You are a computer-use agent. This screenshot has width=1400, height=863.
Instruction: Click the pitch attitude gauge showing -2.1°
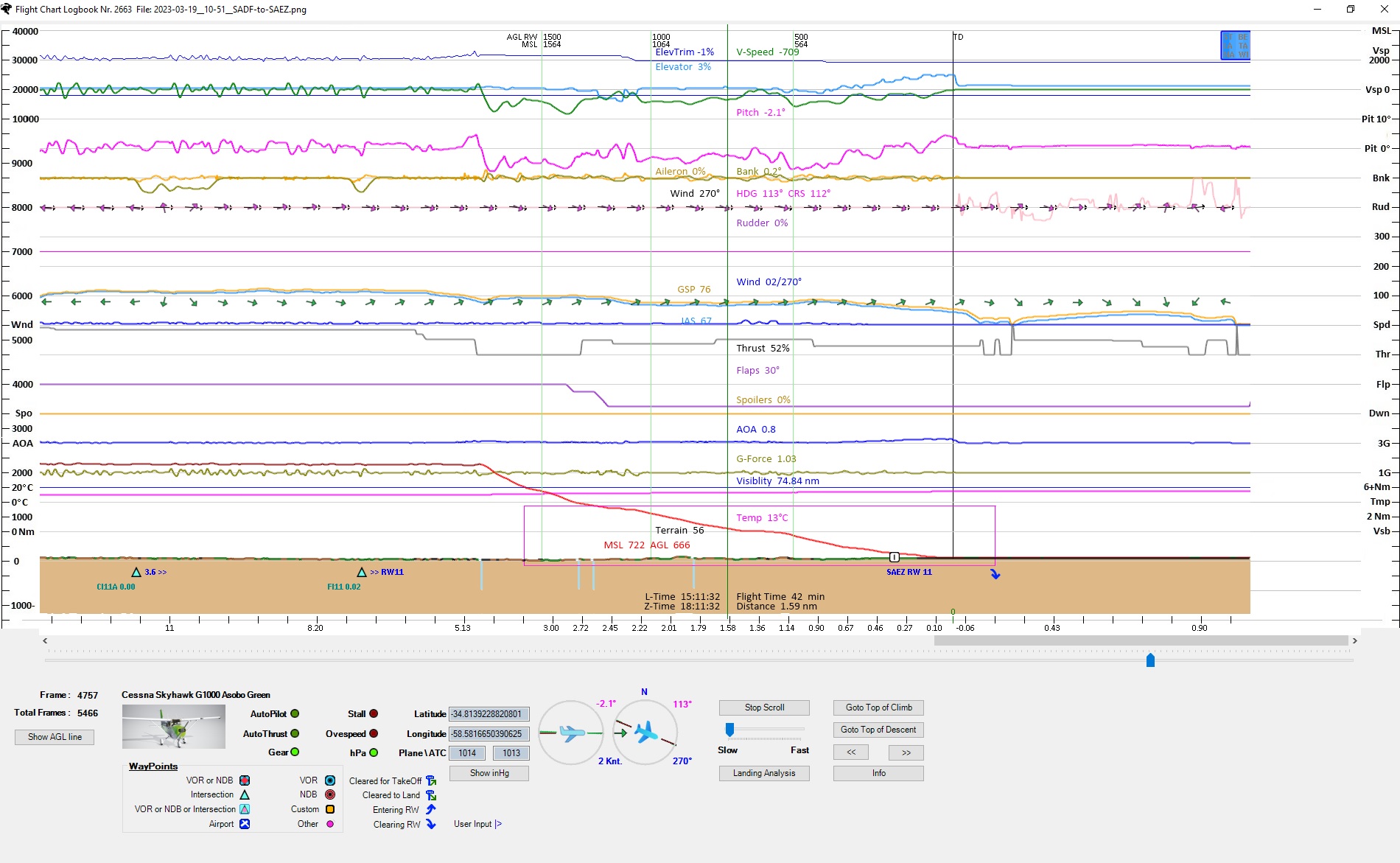click(x=571, y=733)
